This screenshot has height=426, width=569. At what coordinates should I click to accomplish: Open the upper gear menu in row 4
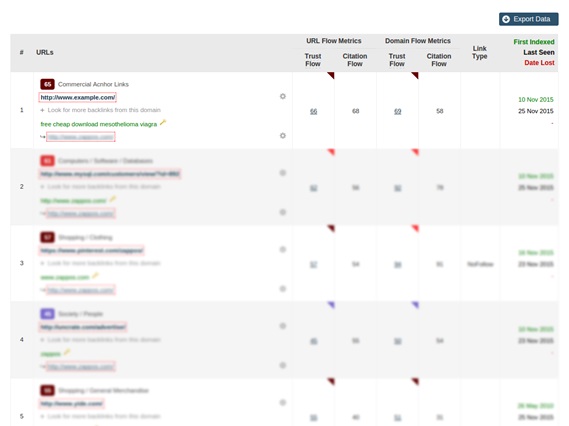(x=283, y=326)
